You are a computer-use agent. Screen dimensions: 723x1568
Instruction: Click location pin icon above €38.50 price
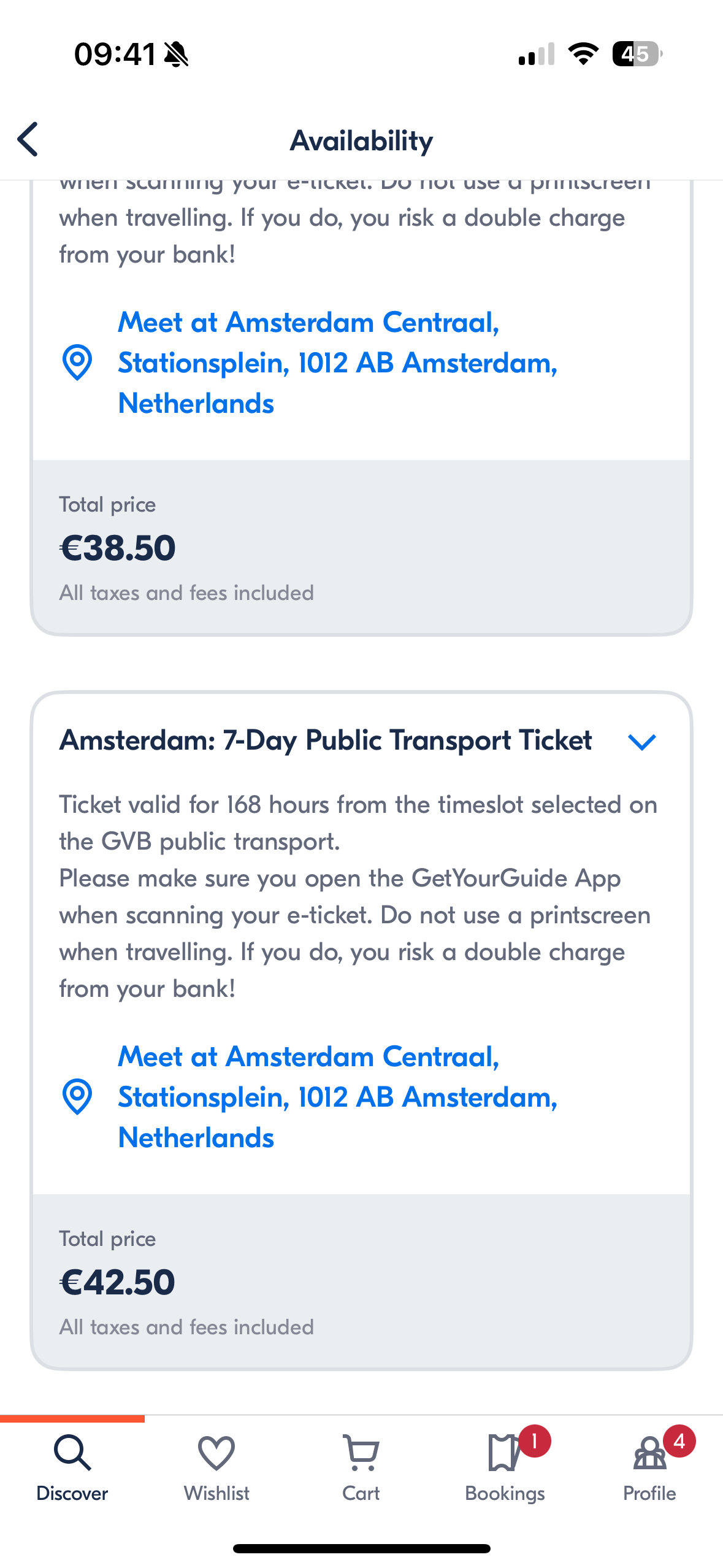(77, 363)
